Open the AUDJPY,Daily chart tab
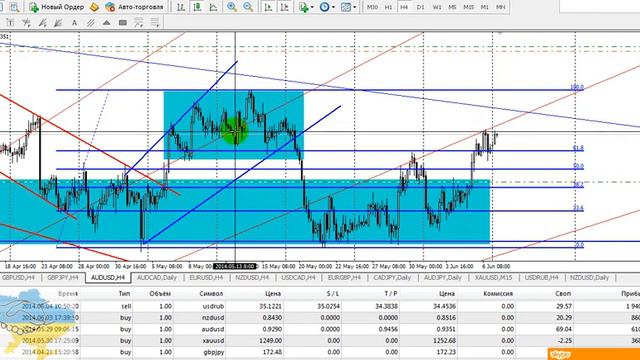Image resolution: width=640 pixels, height=360 pixels. (x=442, y=278)
